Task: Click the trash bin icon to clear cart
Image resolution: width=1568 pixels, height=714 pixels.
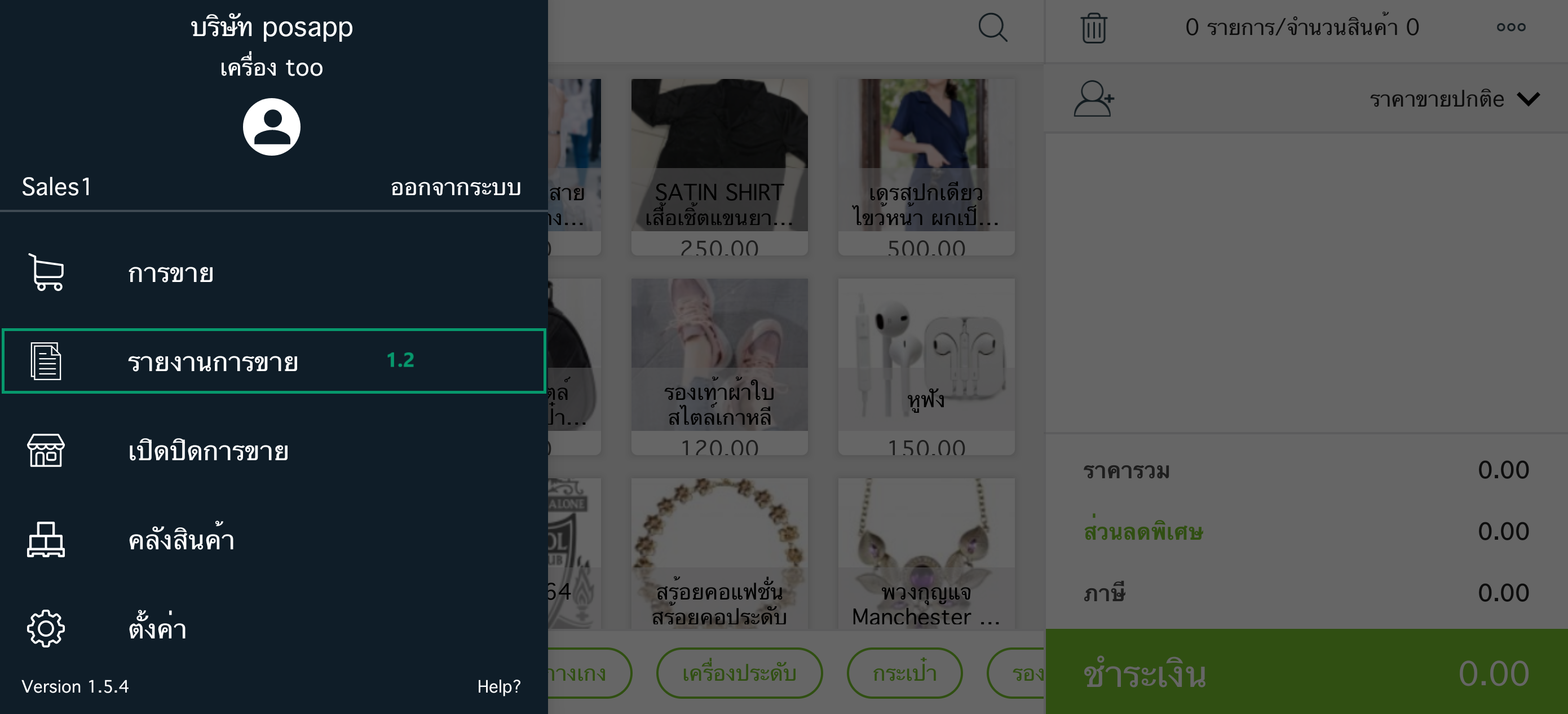Action: tap(1093, 28)
